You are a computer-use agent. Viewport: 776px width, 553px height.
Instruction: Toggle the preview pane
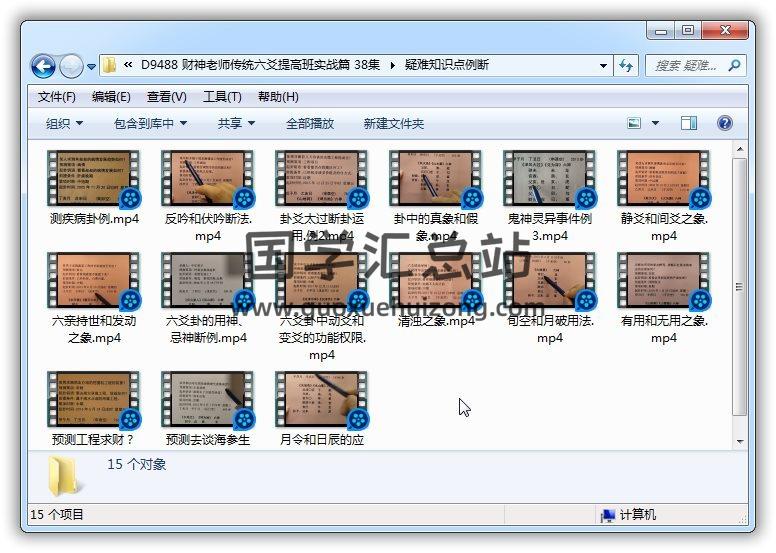688,123
